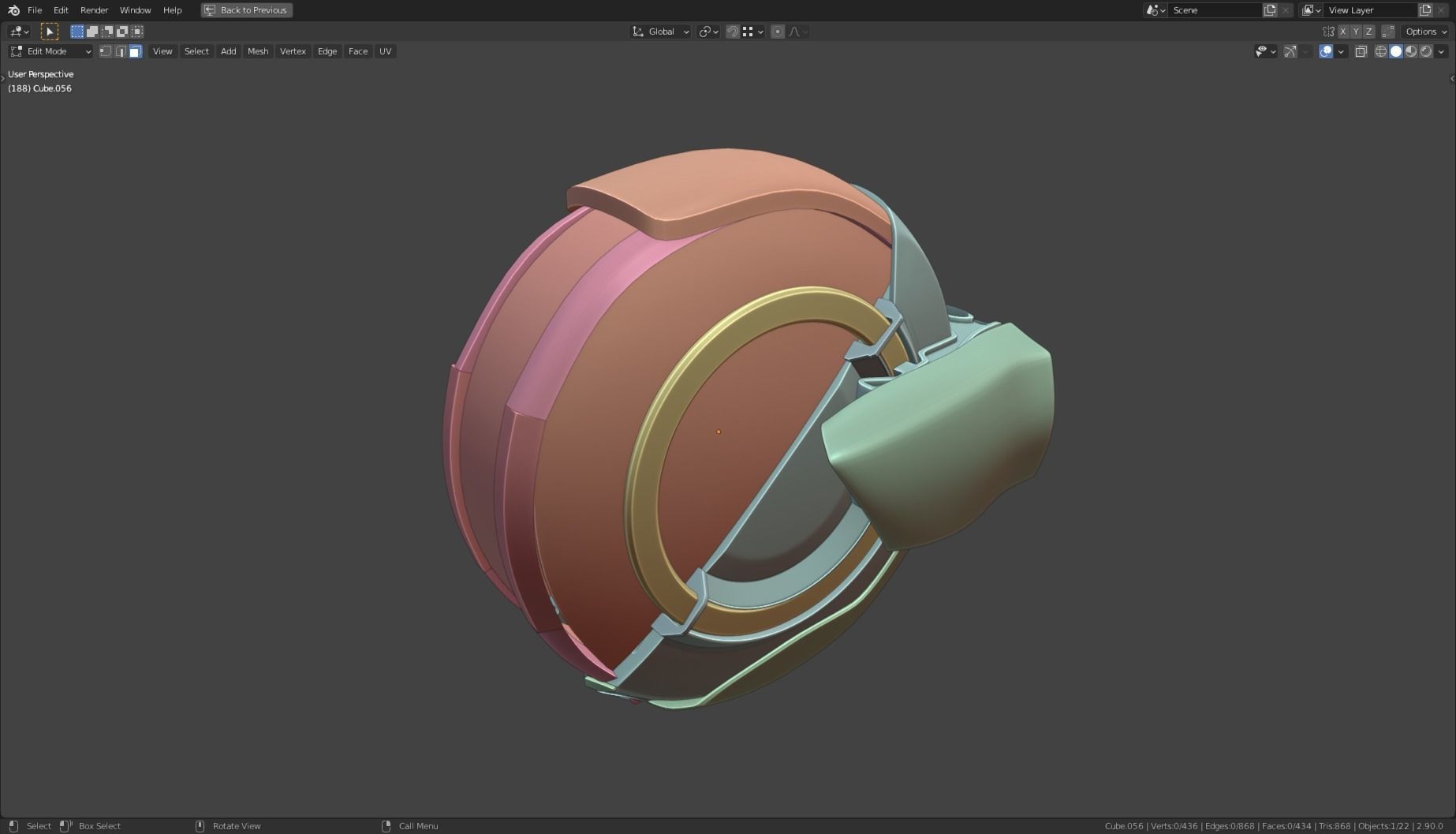Image resolution: width=1456 pixels, height=834 pixels.
Task: Open the scene browse icon dropdown
Action: click(x=1155, y=10)
